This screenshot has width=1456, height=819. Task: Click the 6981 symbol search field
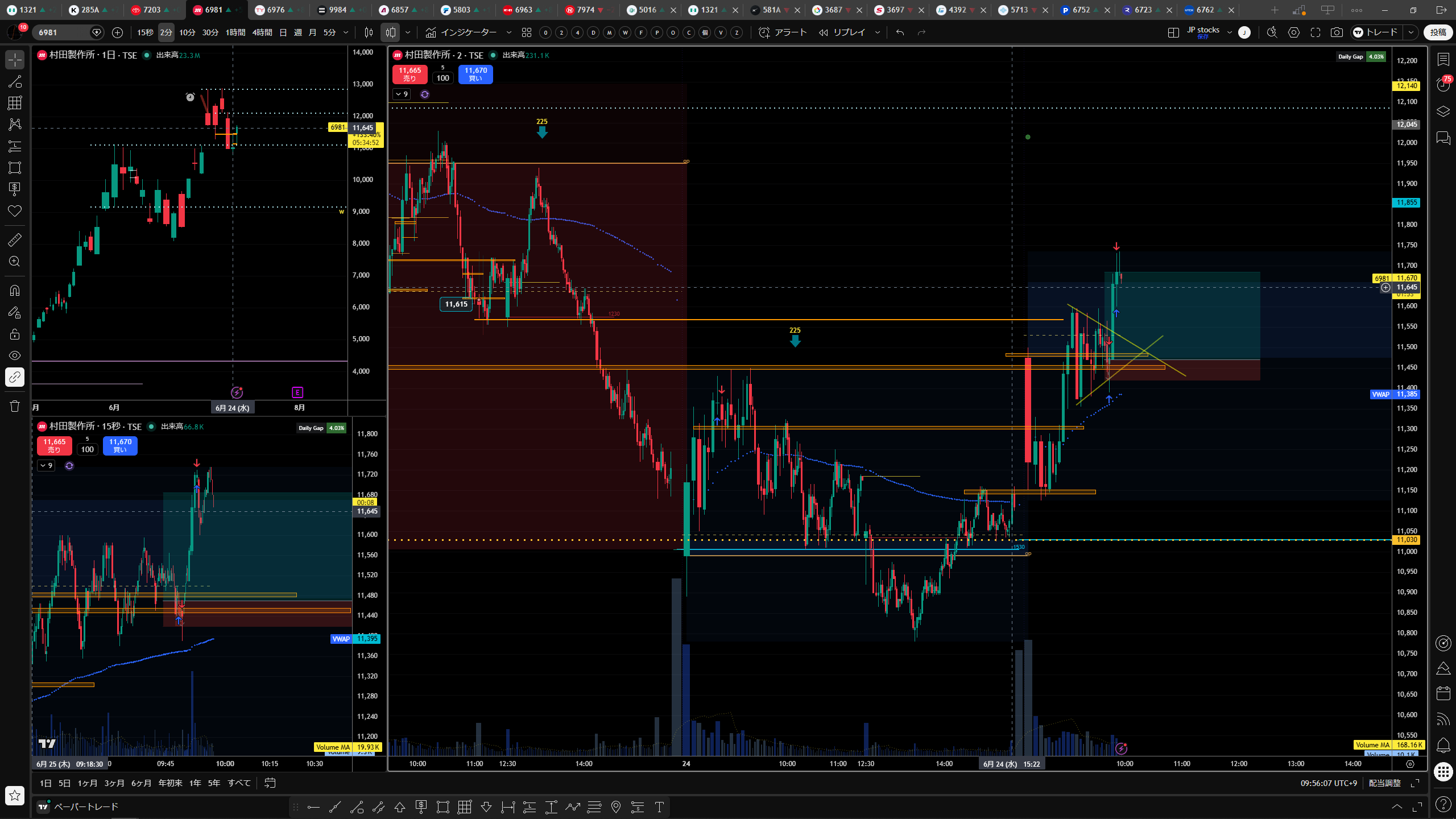point(63,32)
